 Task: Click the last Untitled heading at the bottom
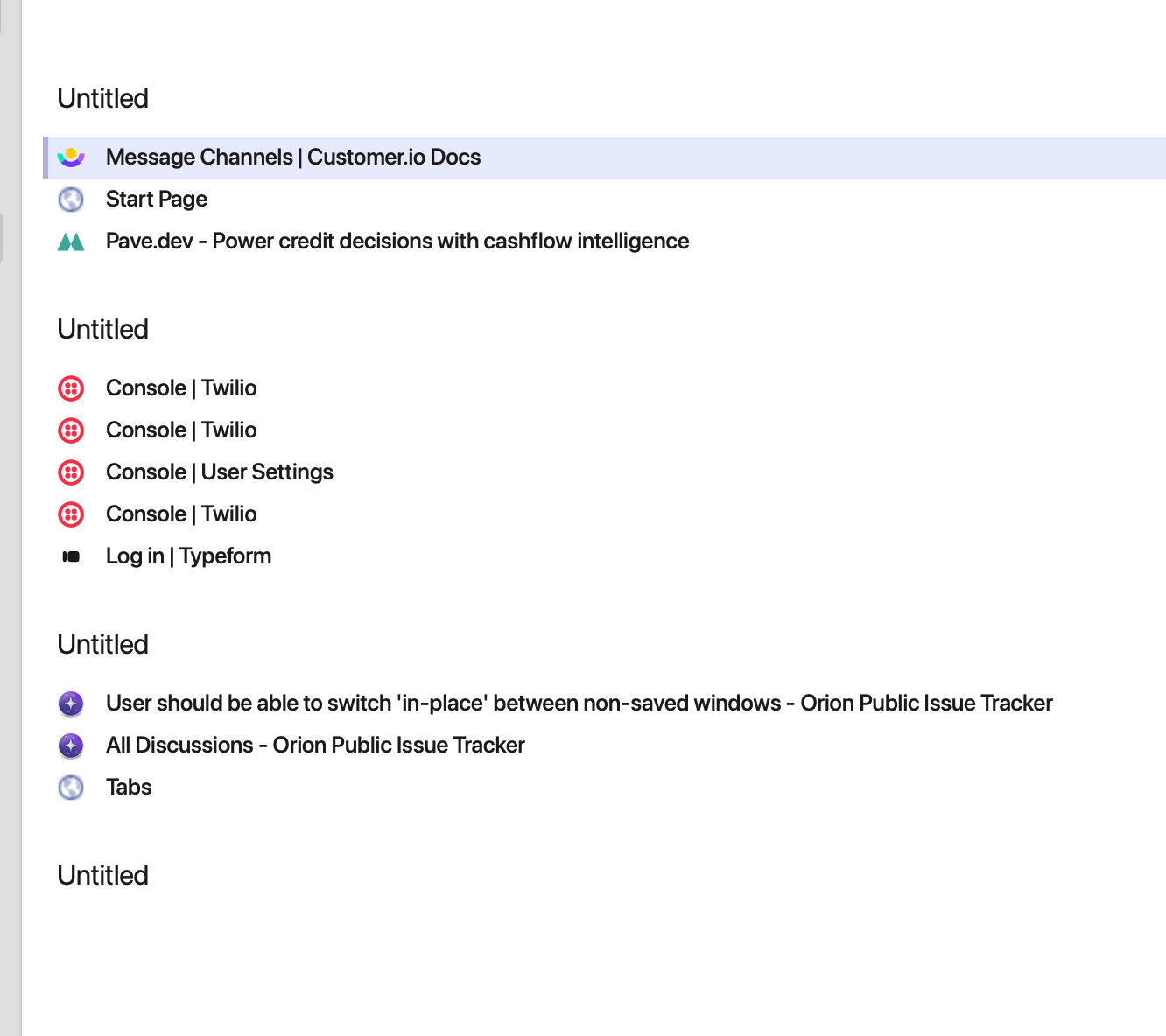tap(103, 876)
